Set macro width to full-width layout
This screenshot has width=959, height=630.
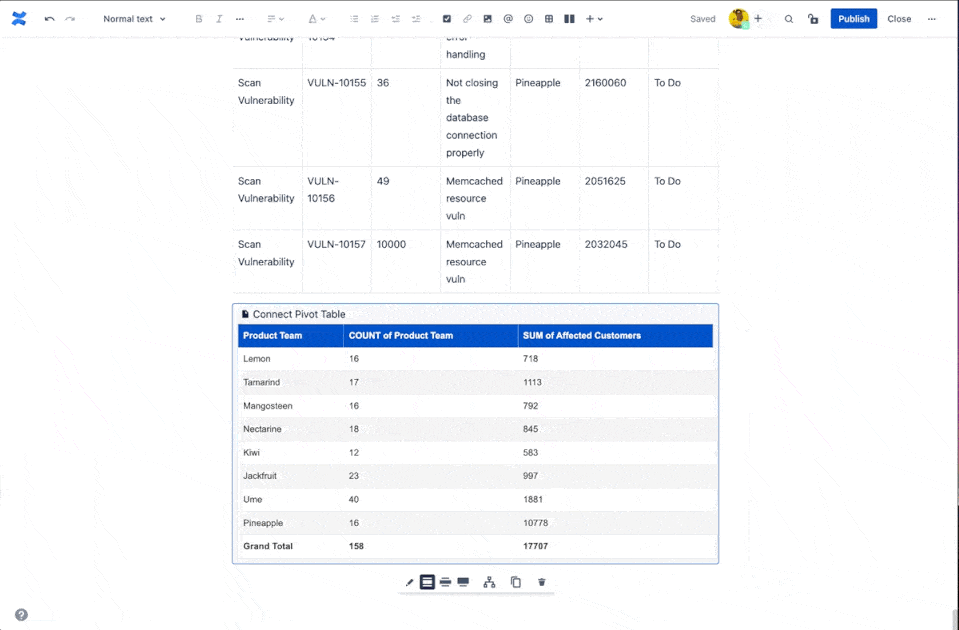click(x=463, y=582)
